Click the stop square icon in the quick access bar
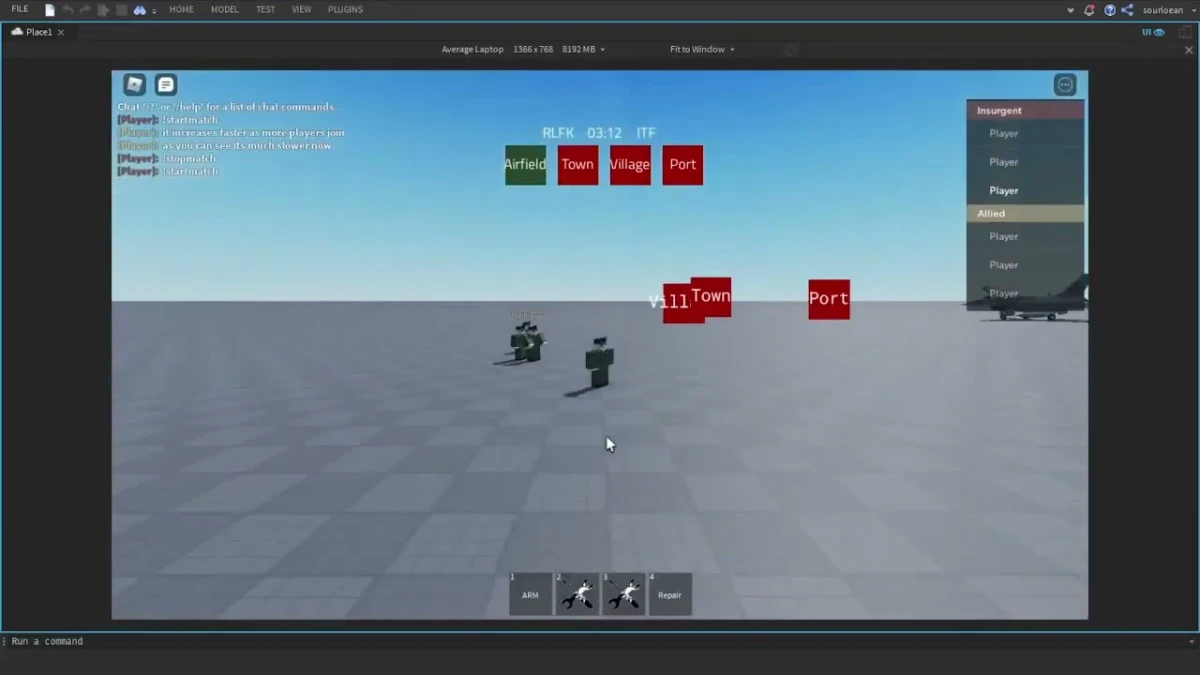Screen dimensions: 1200x675 (122, 10)
